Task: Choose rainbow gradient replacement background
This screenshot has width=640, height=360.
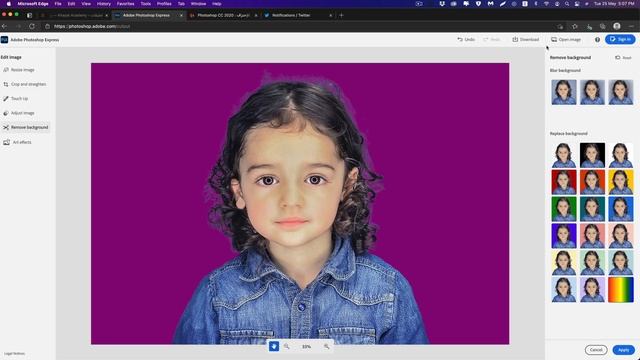Action: 621,290
